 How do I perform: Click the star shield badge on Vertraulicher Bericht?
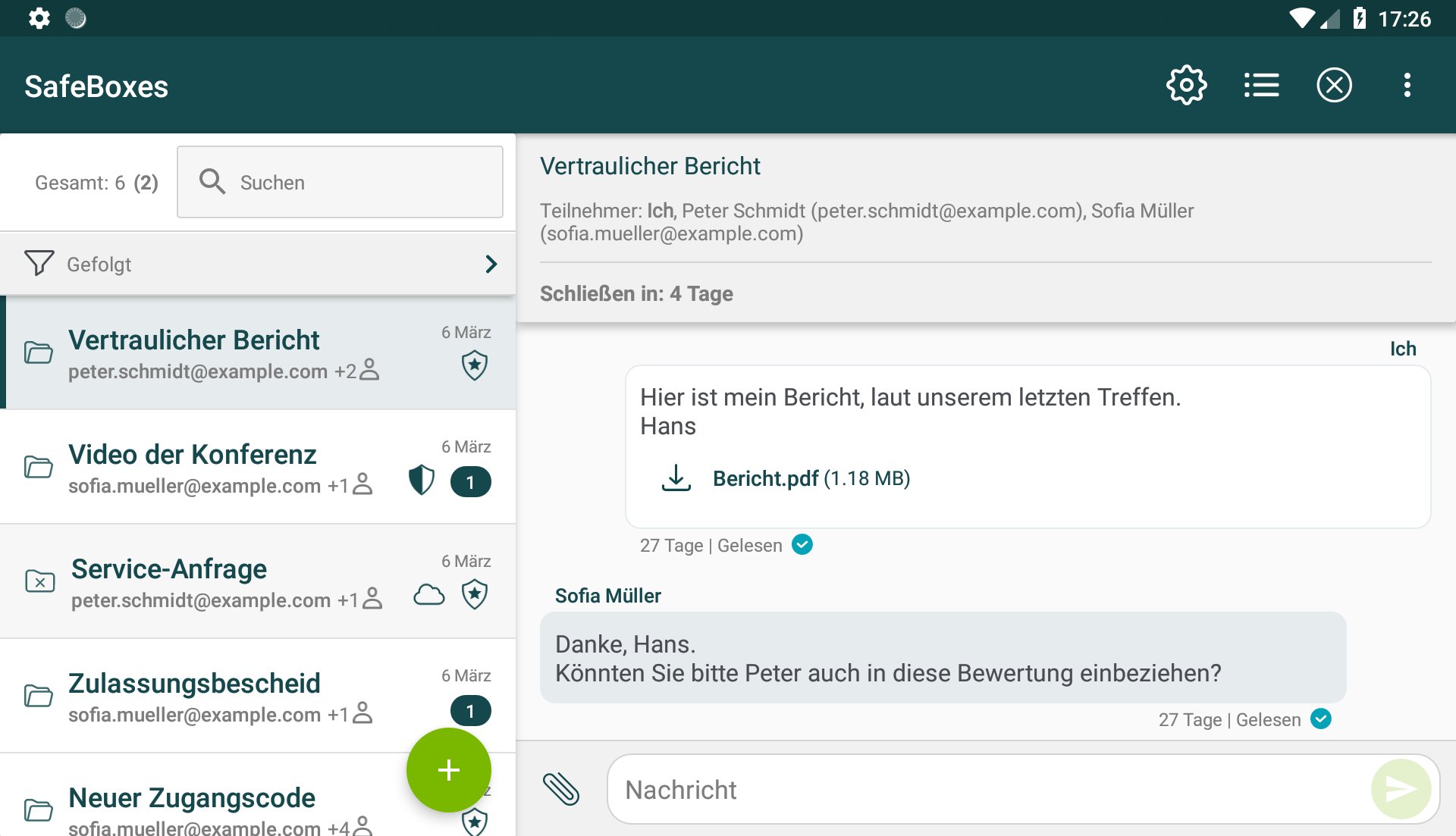(475, 366)
